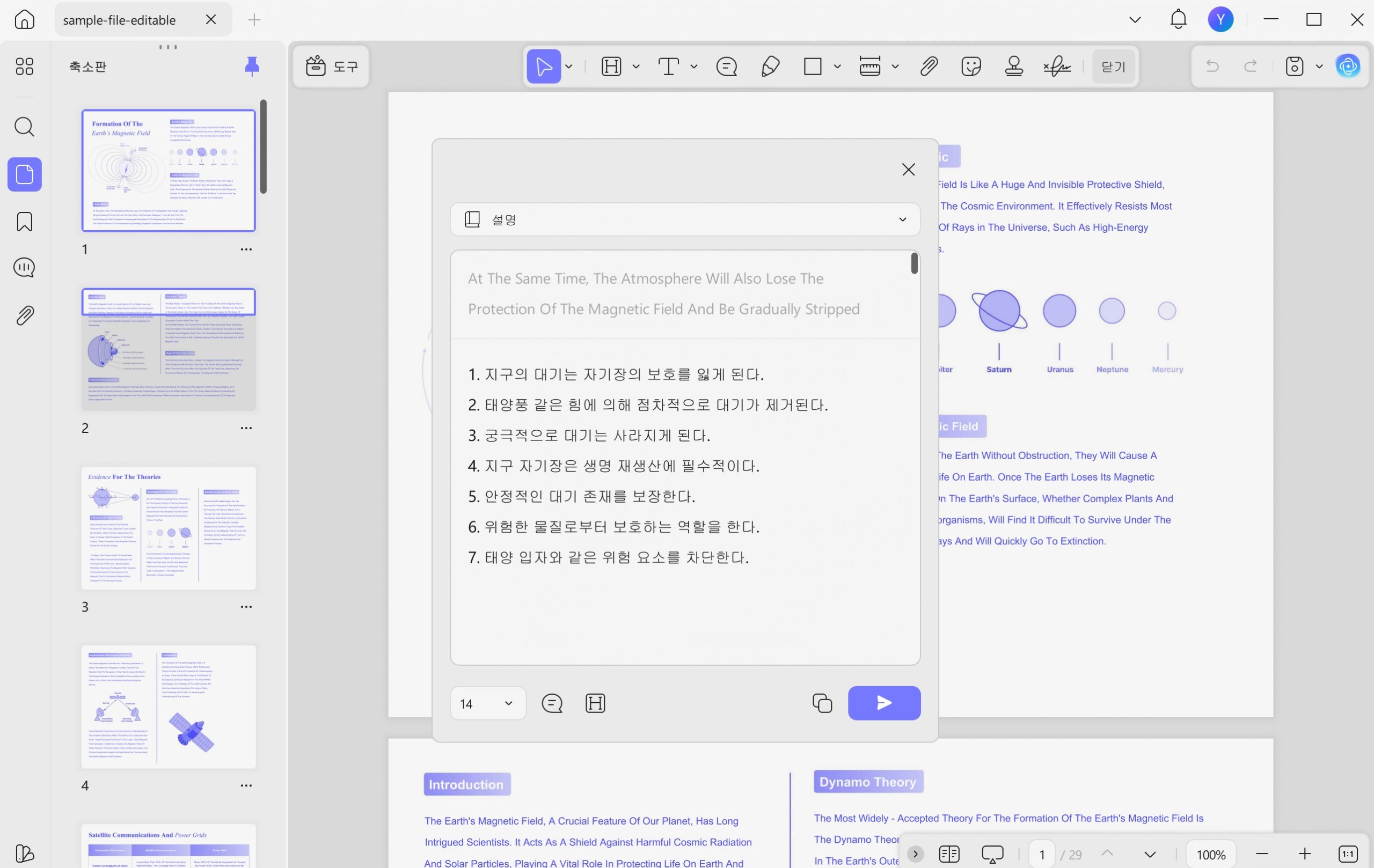
Task: Open the comments panel icon
Action: pyautogui.click(x=25, y=268)
